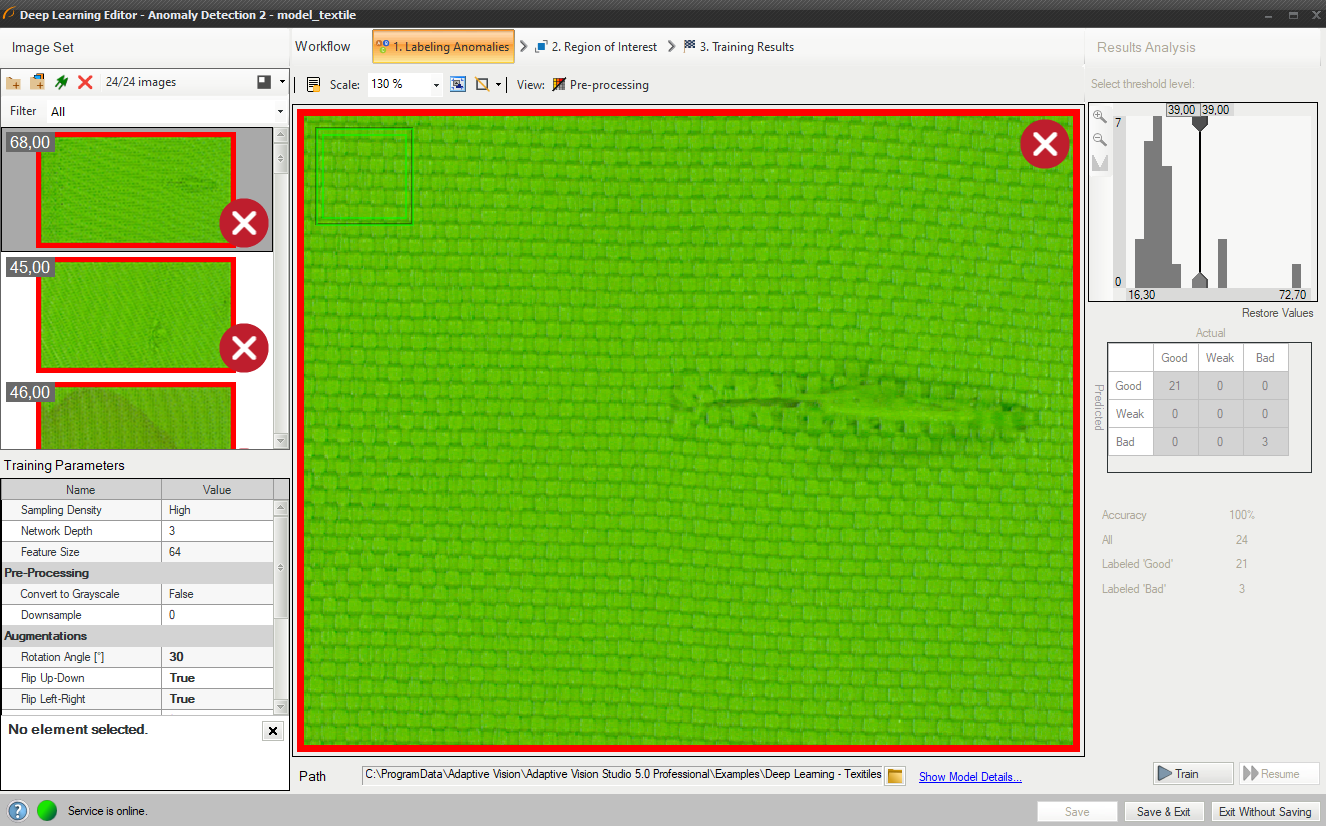The height and width of the screenshot is (826, 1326).
Task: Open the Filter dropdown set to All
Action: [x=166, y=111]
